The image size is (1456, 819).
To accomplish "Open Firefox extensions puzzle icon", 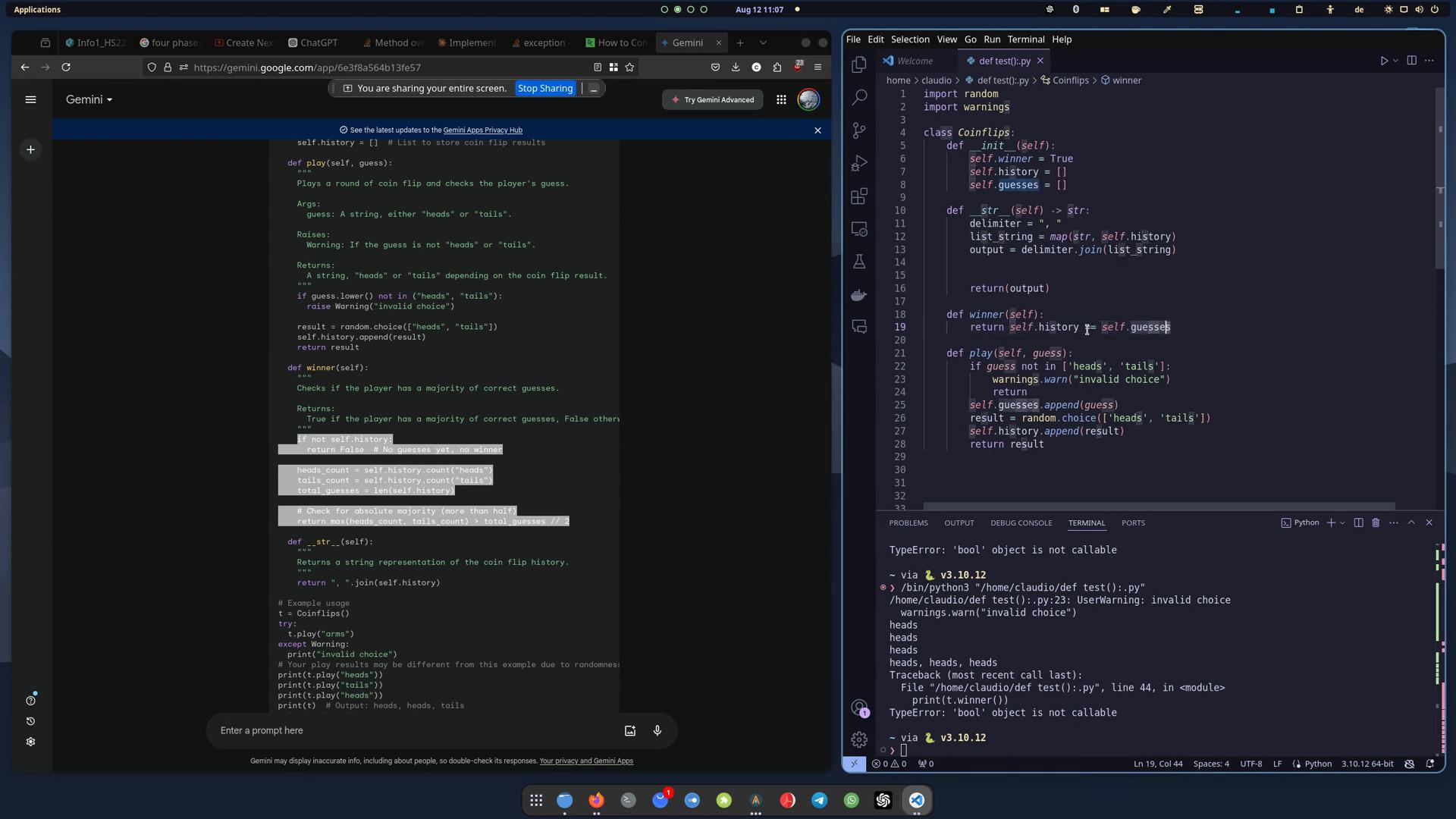I will pyautogui.click(x=777, y=67).
